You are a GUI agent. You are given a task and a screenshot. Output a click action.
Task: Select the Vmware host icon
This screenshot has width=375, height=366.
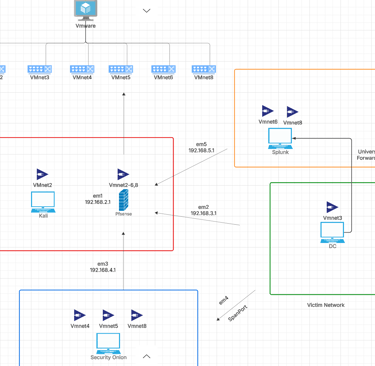click(x=86, y=10)
